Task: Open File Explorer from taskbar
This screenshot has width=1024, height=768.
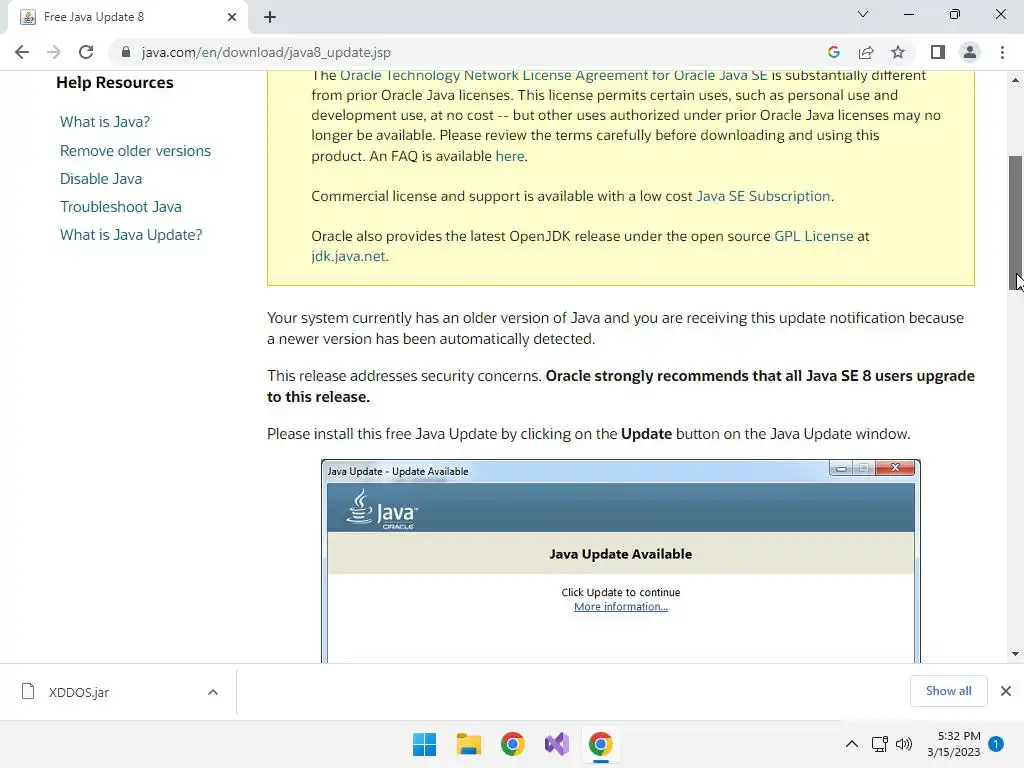Action: pyautogui.click(x=468, y=744)
